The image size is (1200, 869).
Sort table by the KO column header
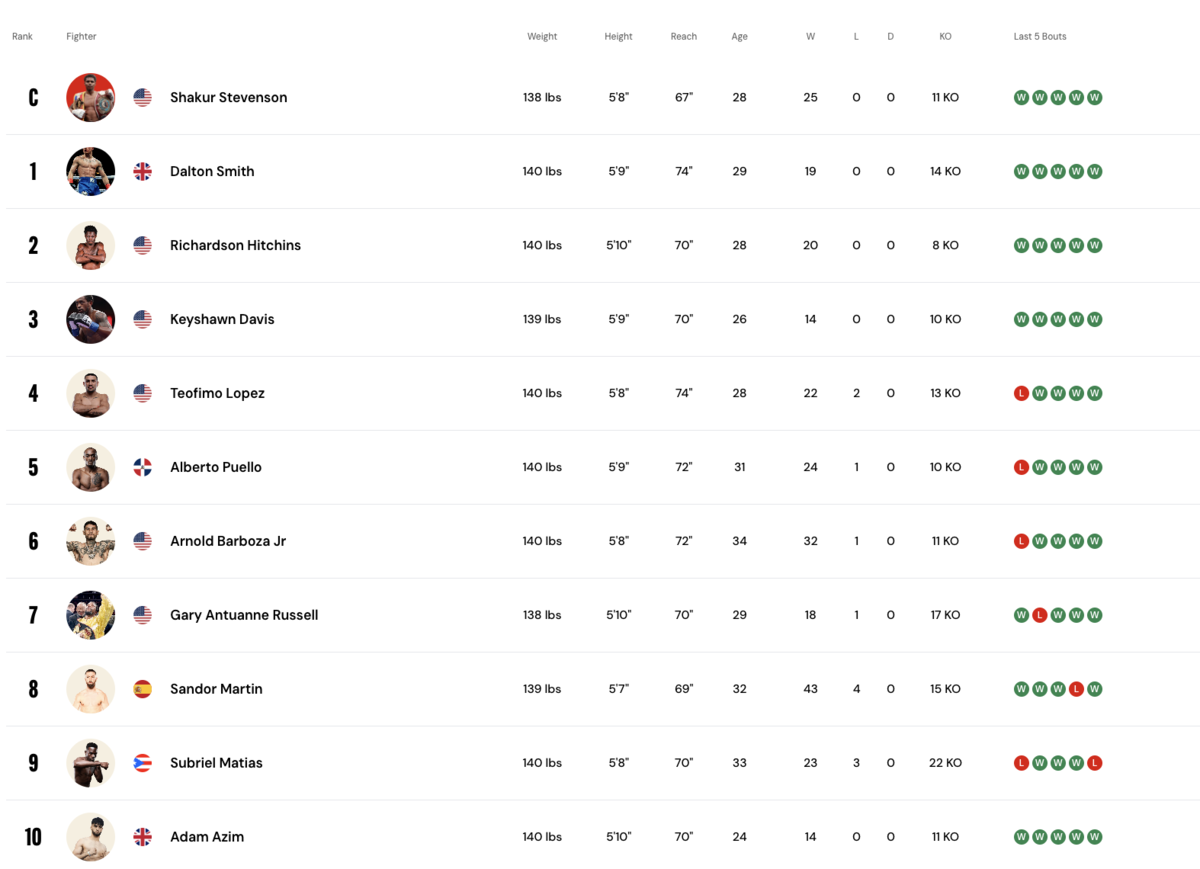coord(945,37)
